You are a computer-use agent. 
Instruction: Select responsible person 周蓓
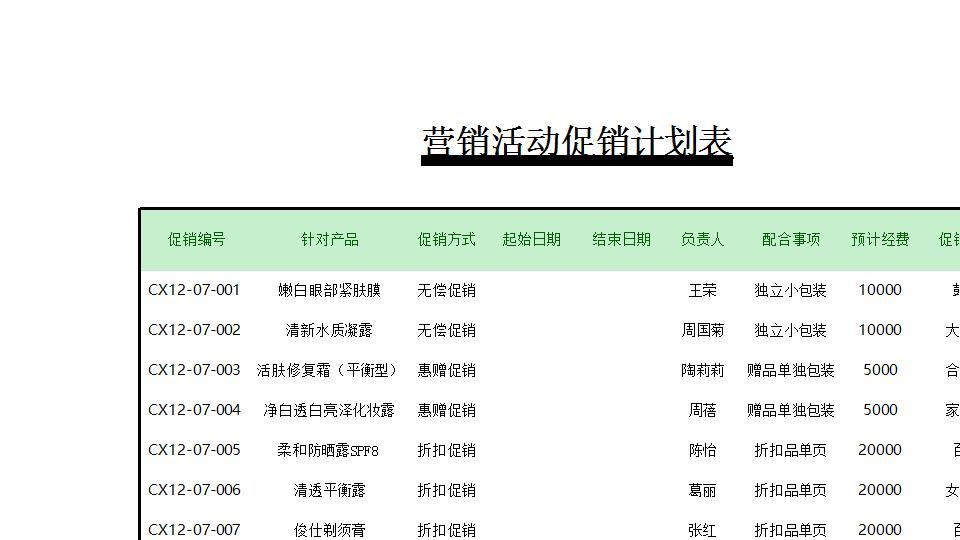click(x=702, y=410)
